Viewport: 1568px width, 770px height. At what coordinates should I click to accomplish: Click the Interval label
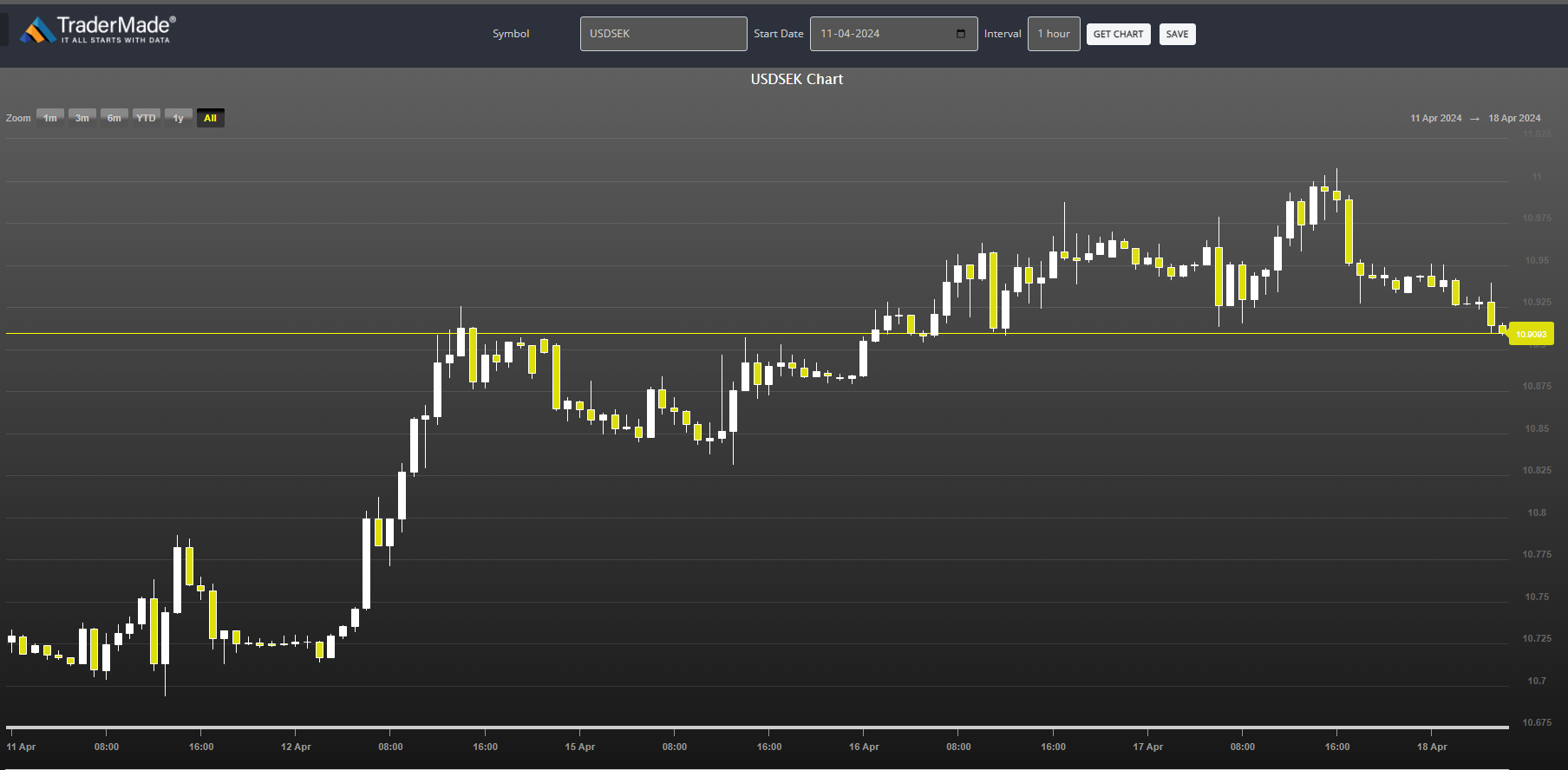tap(1003, 34)
